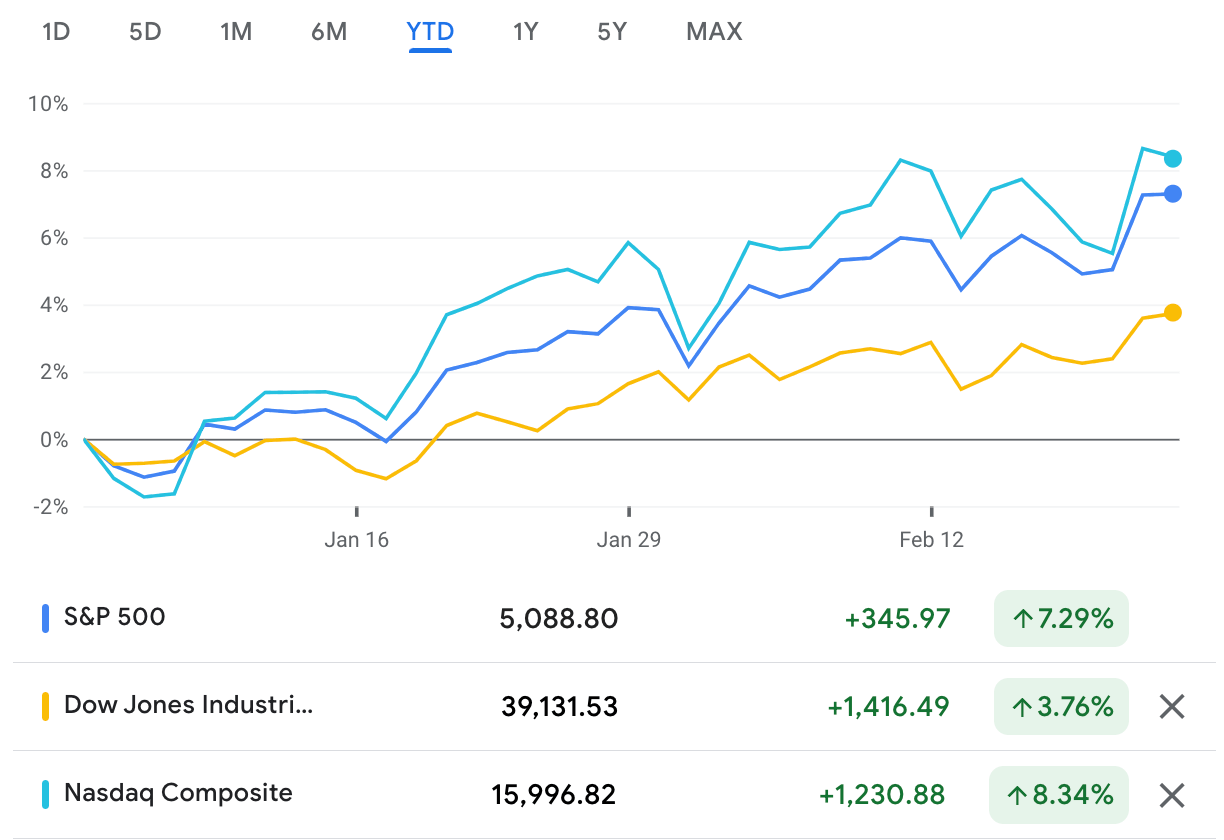This screenshot has width=1224, height=840.
Task: Click the -2% y-axis label
Action: click(50, 507)
